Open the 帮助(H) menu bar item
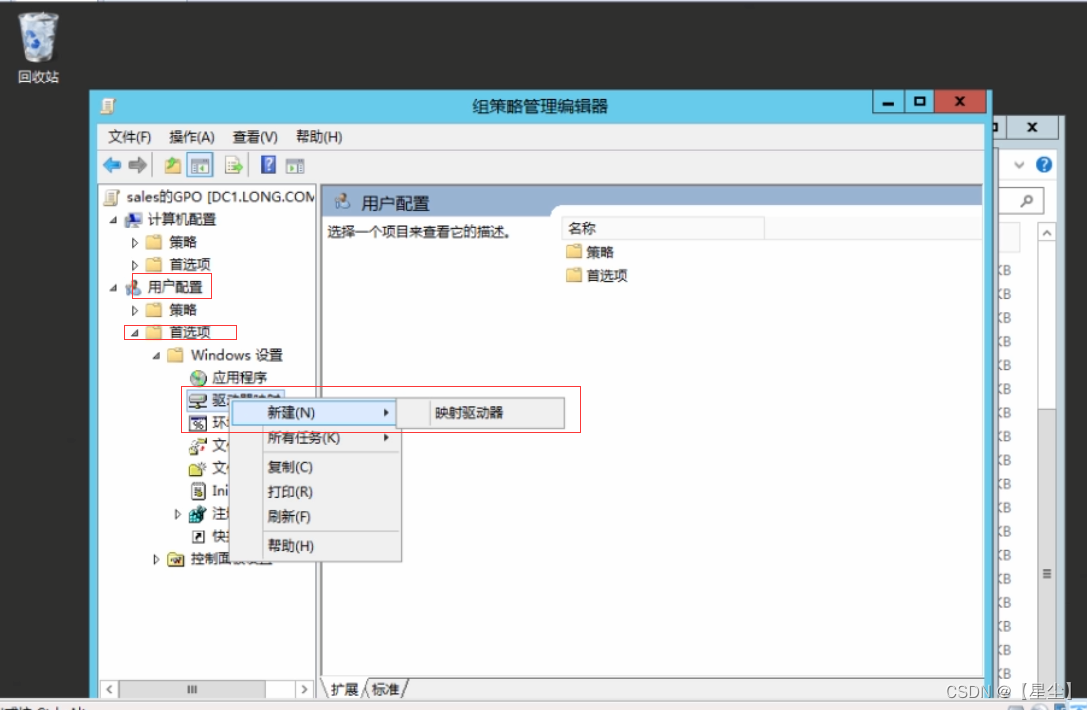Image resolution: width=1087 pixels, height=710 pixels. click(x=319, y=137)
